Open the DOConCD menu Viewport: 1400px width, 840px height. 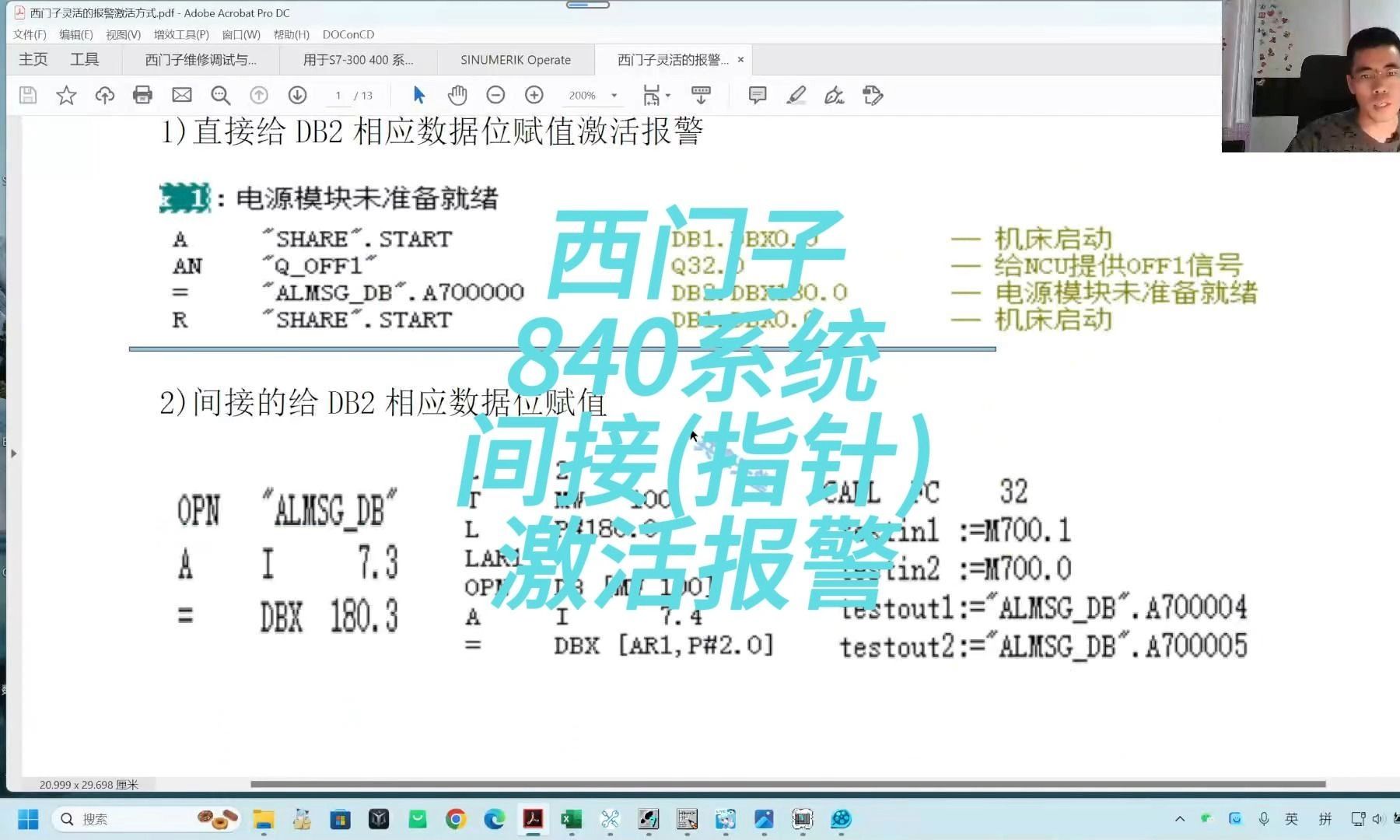pyautogui.click(x=348, y=34)
